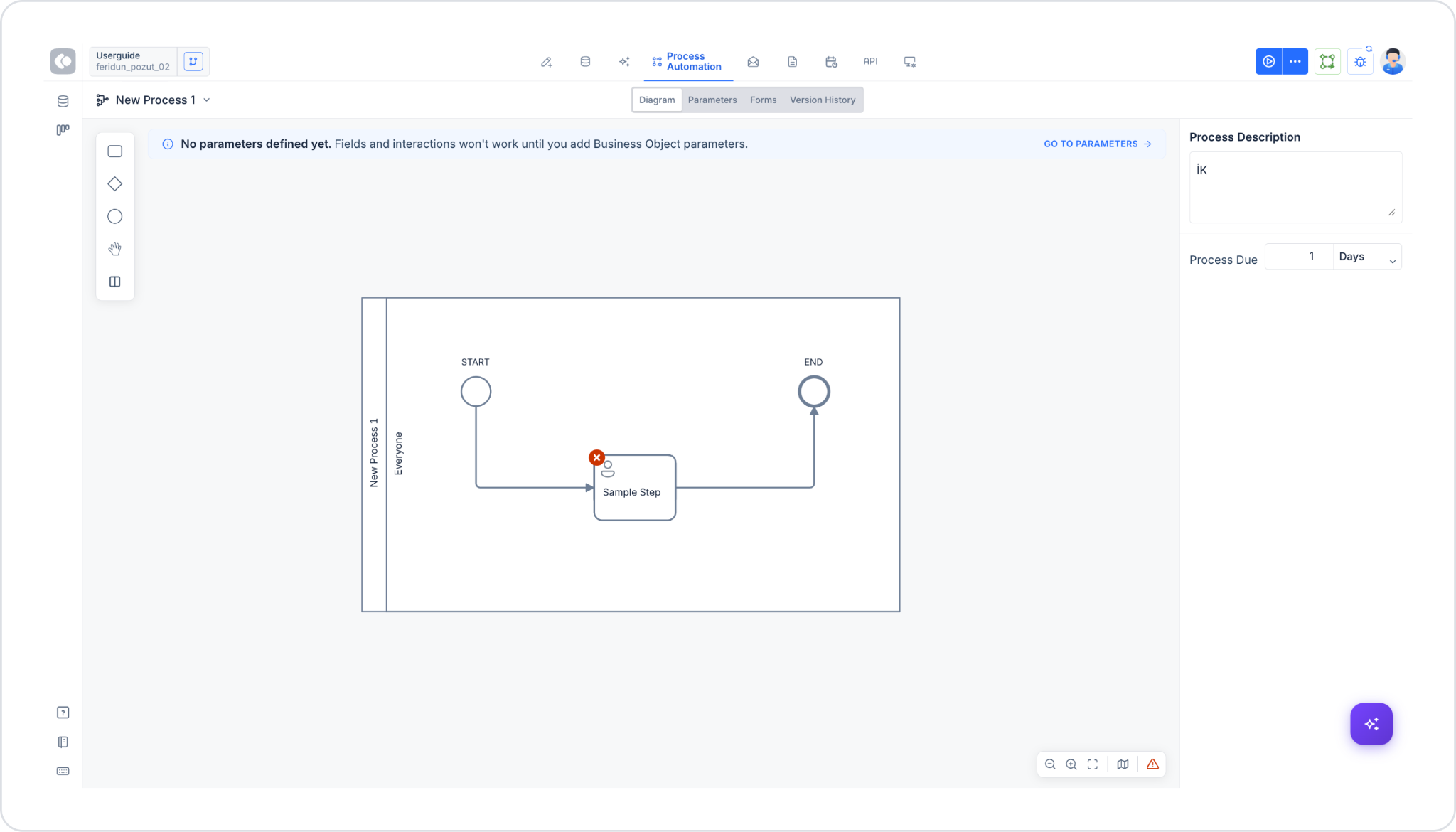
Task: Select the circle event shape tool
Action: (x=114, y=217)
